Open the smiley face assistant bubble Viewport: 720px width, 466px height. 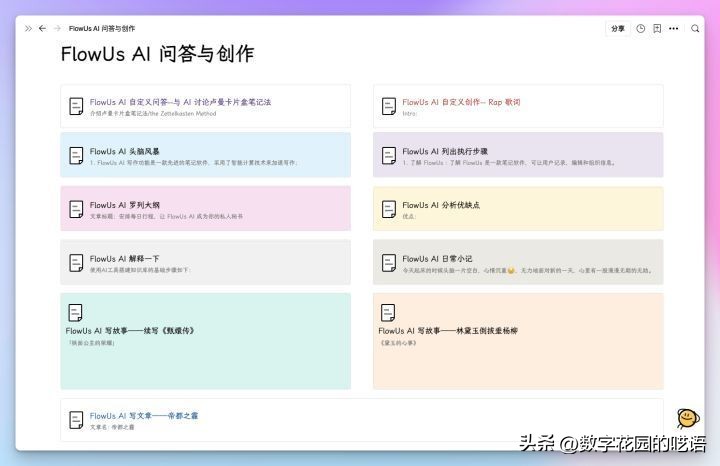pyautogui.click(x=687, y=418)
